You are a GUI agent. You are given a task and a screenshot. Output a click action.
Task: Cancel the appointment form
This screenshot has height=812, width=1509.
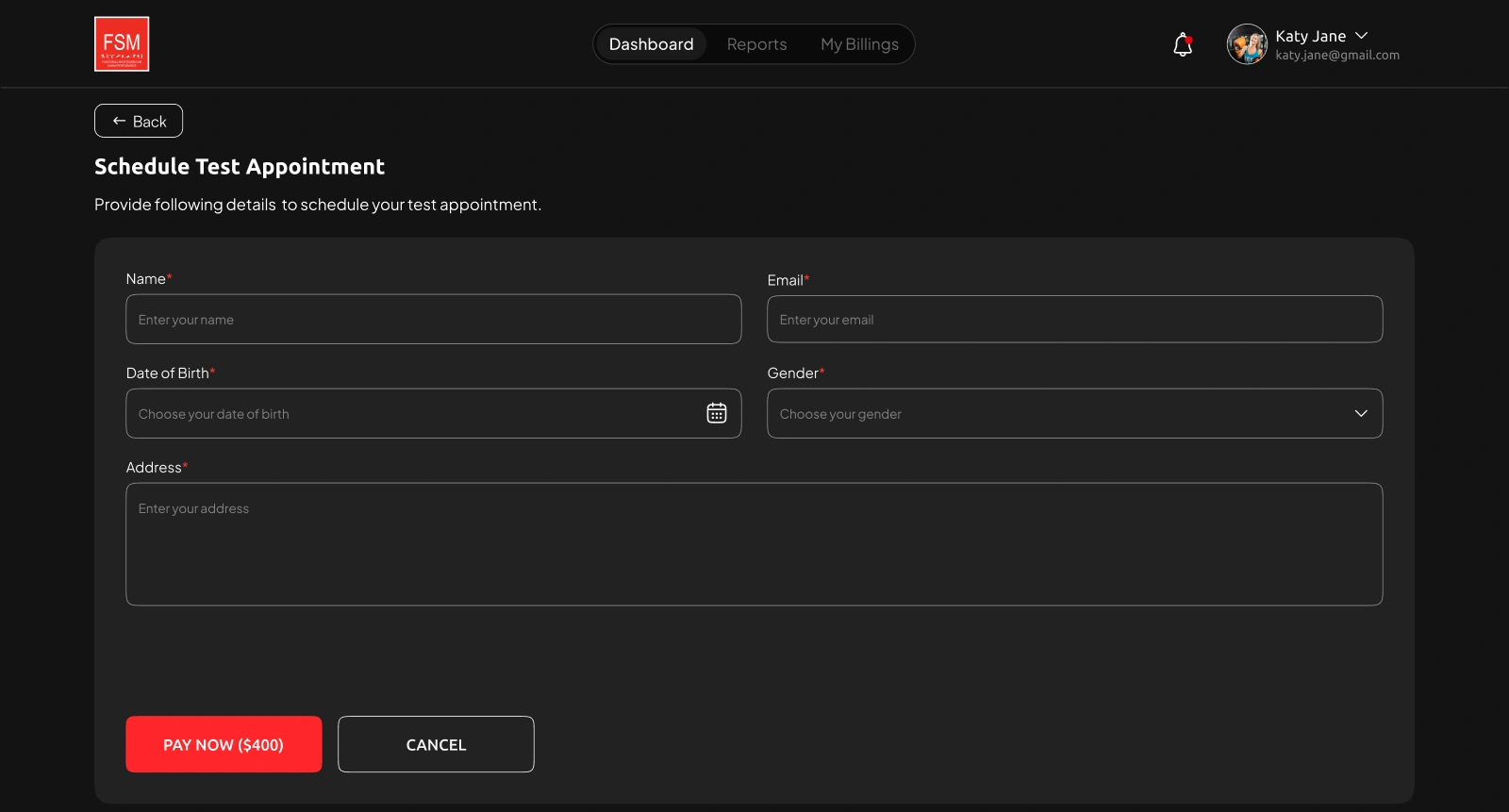[436, 744]
